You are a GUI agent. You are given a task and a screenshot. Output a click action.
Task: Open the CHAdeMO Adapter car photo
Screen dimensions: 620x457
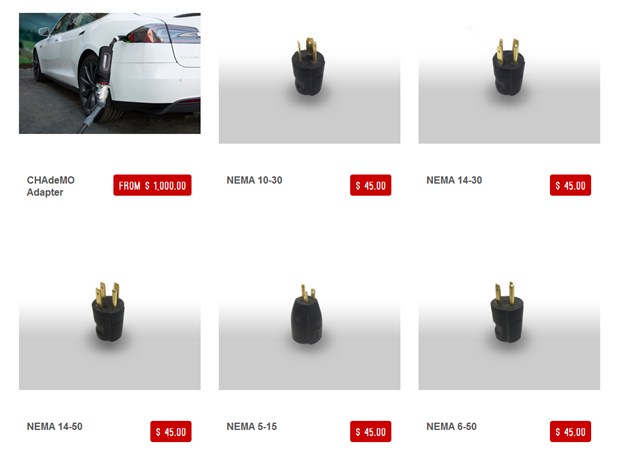pos(110,73)
